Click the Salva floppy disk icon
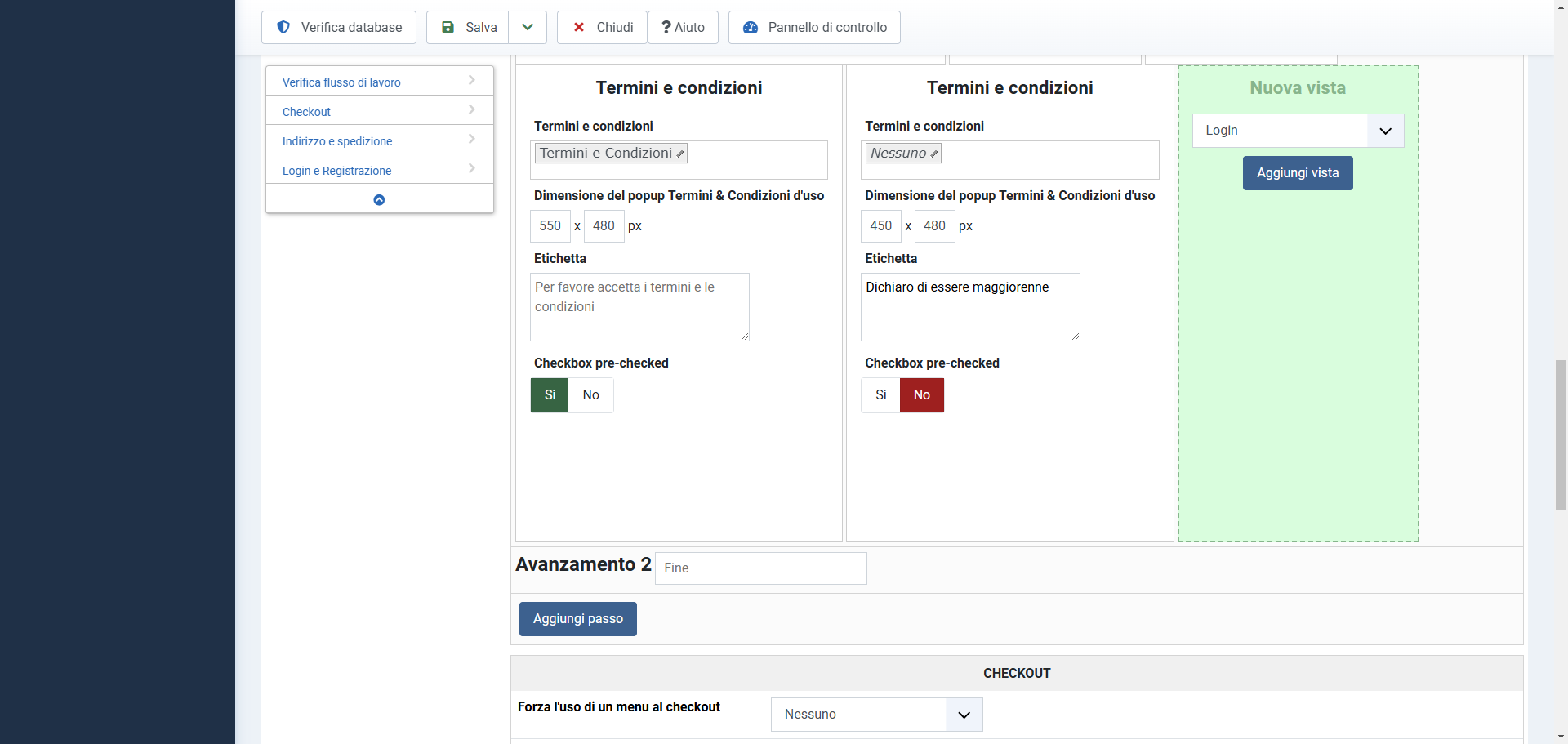 (448, 27)
